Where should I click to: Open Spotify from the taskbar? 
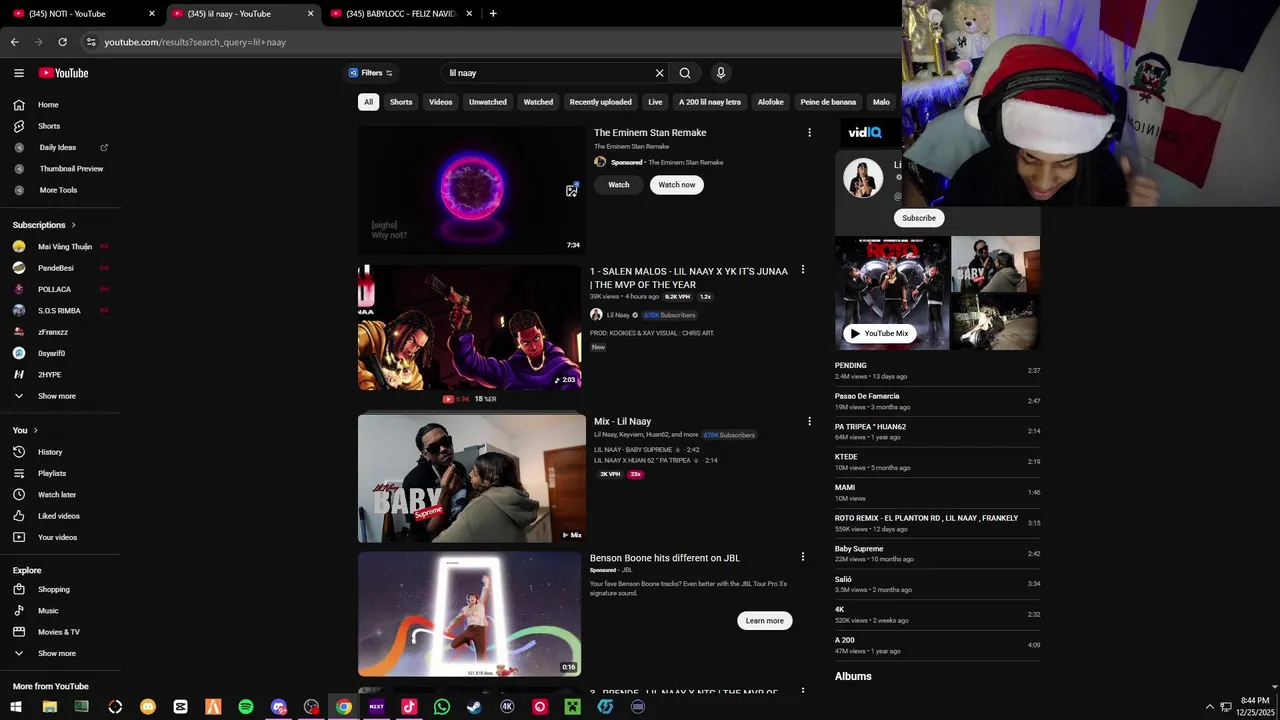tap(246, 707)
